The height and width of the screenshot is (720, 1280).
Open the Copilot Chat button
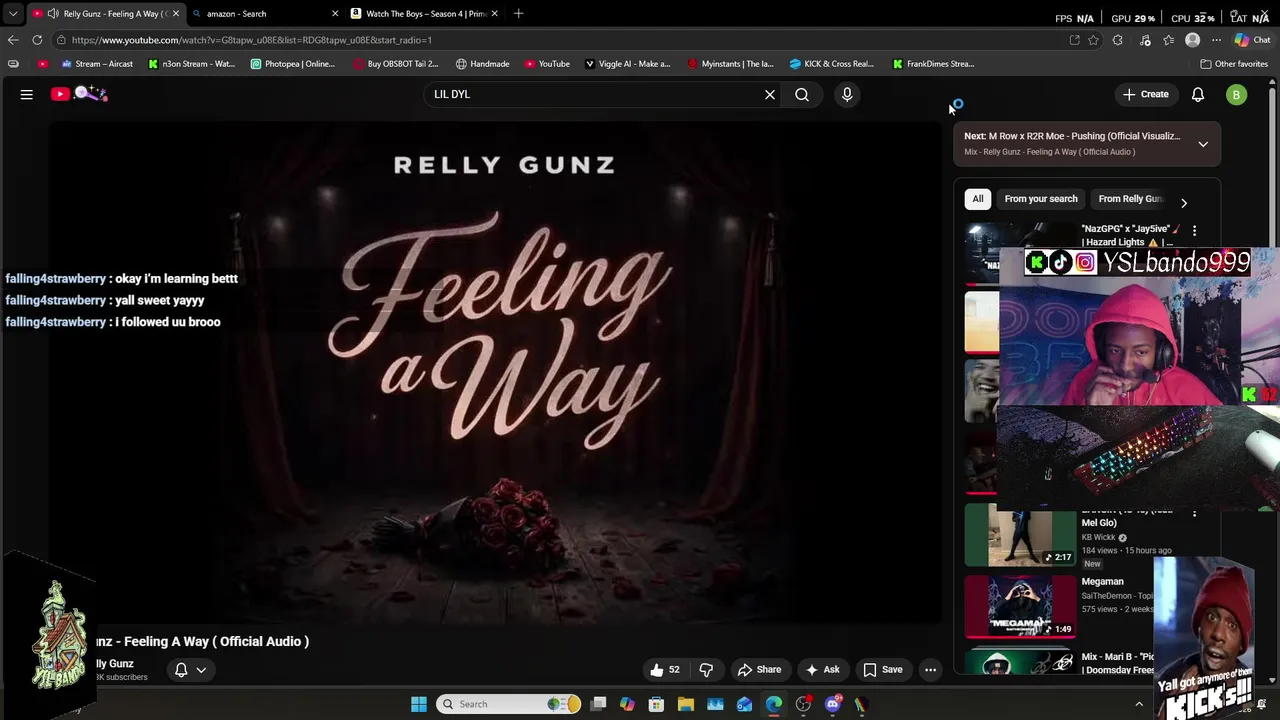coord(1252,40)
